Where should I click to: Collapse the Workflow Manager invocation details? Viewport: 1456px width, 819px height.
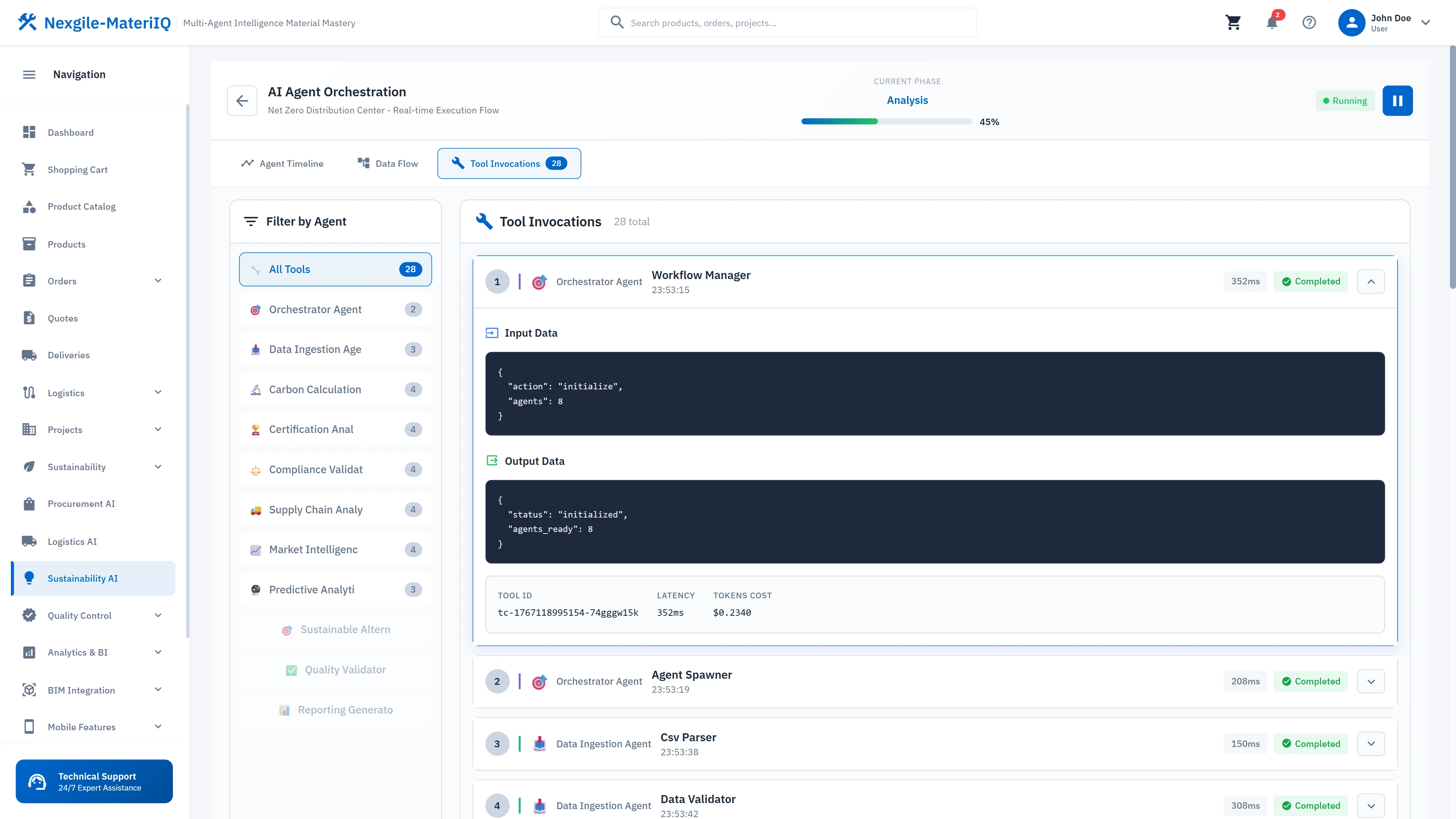[1371, 281]
